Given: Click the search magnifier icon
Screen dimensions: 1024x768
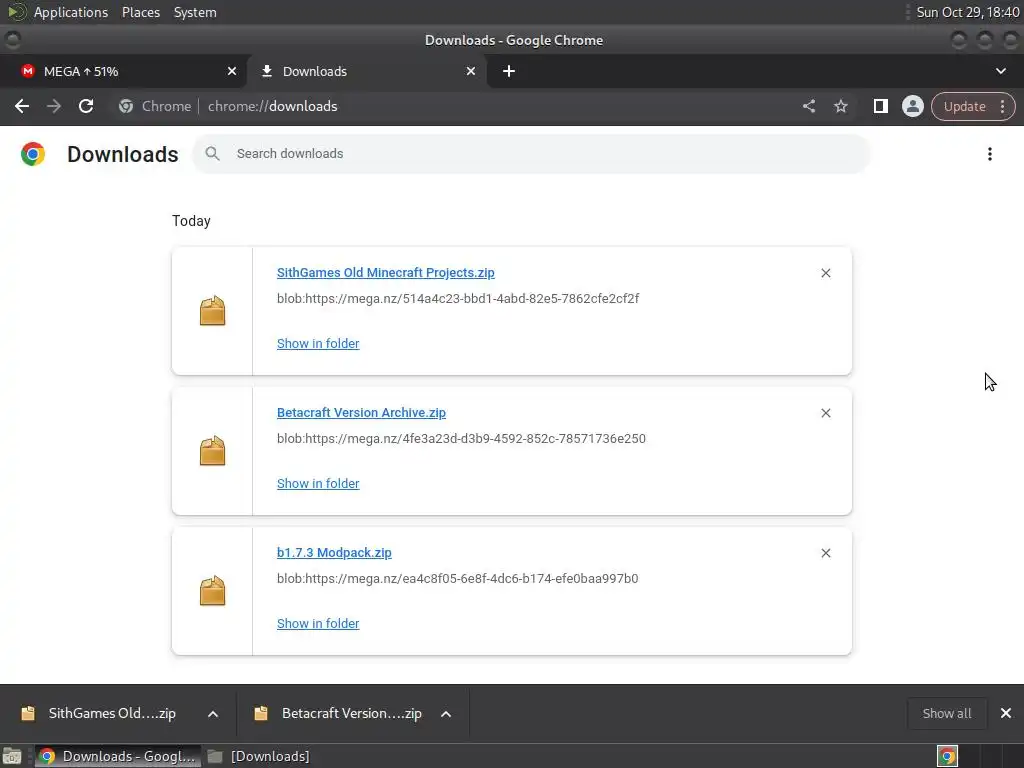Looking at the screenshot, I should coord(212,153).
